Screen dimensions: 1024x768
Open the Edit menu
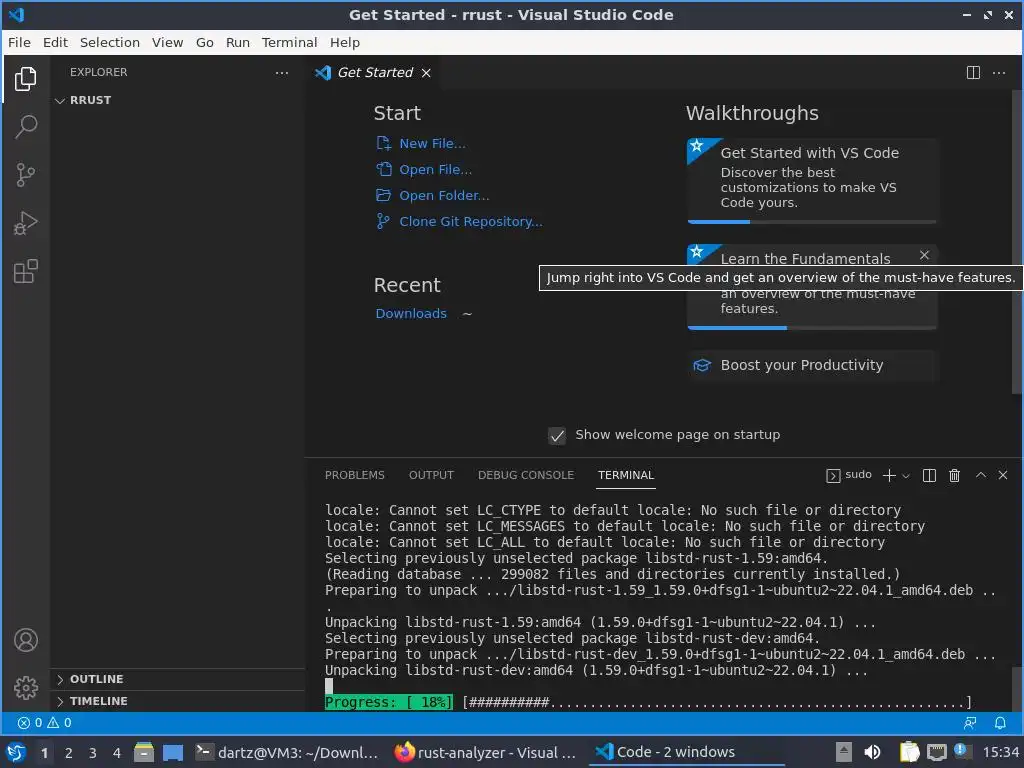point(55,42)
